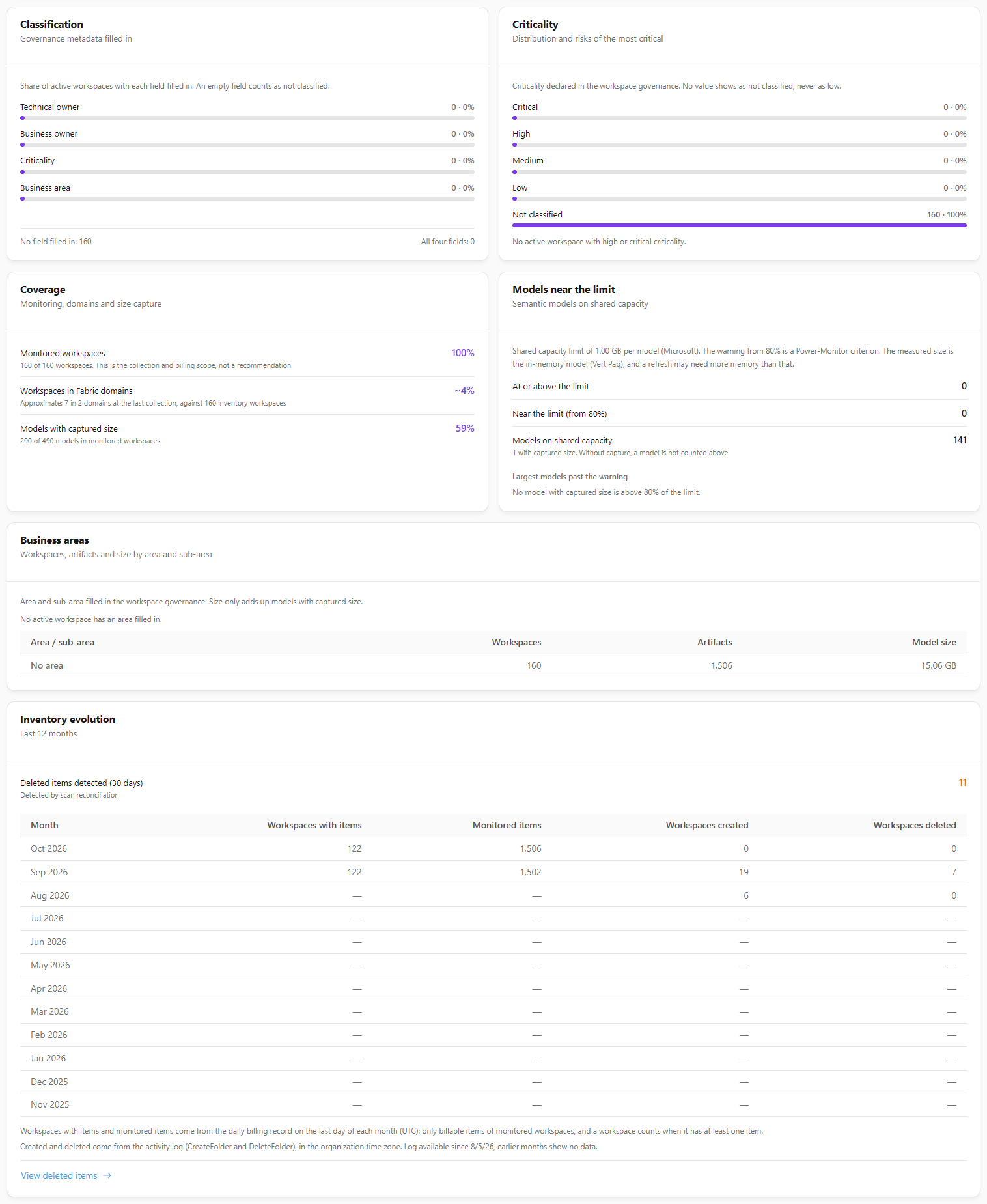The height and width of the screenshot is (1204, 987).
Task: Click the 100% Monitored workspaces value
Action: [x=463, y=353]
